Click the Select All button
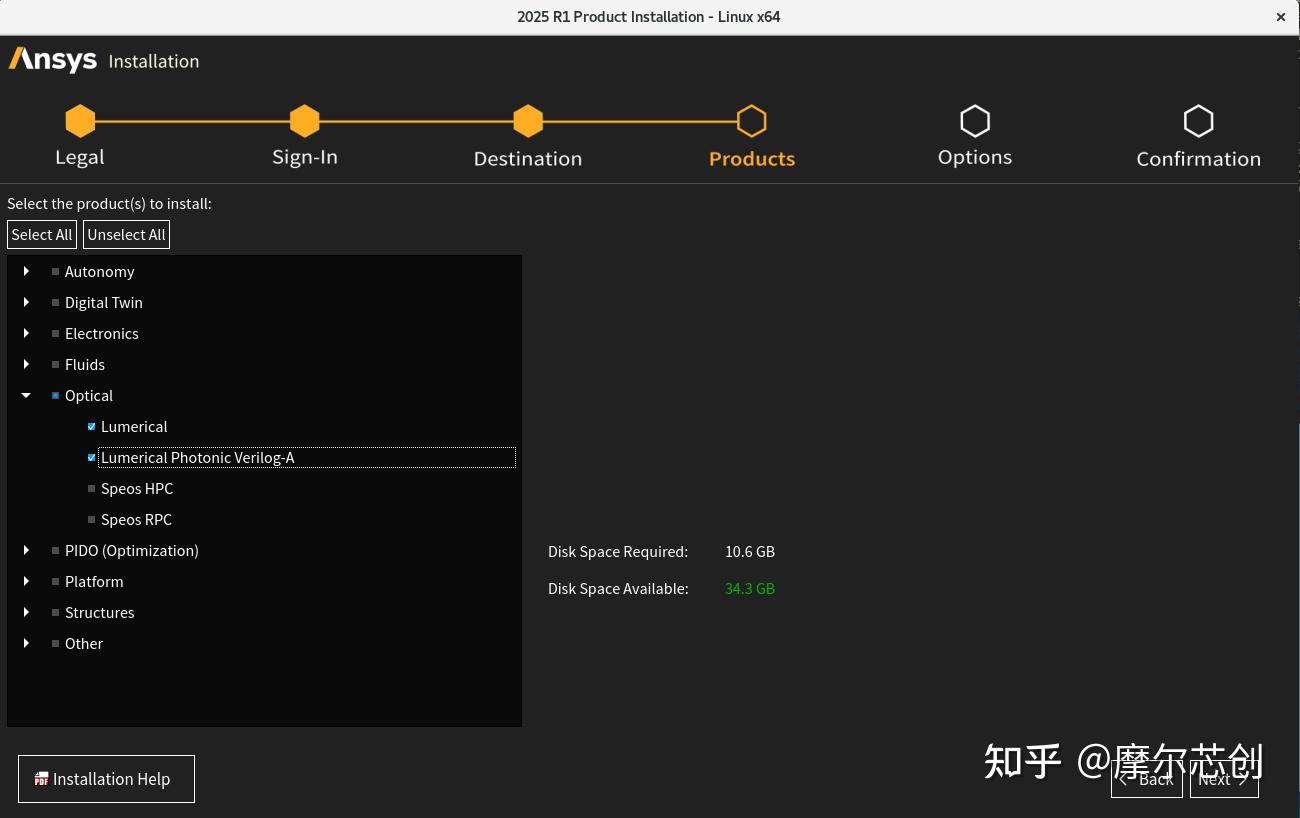This screenshot has height=818, width=1300. tap(41, 234)
